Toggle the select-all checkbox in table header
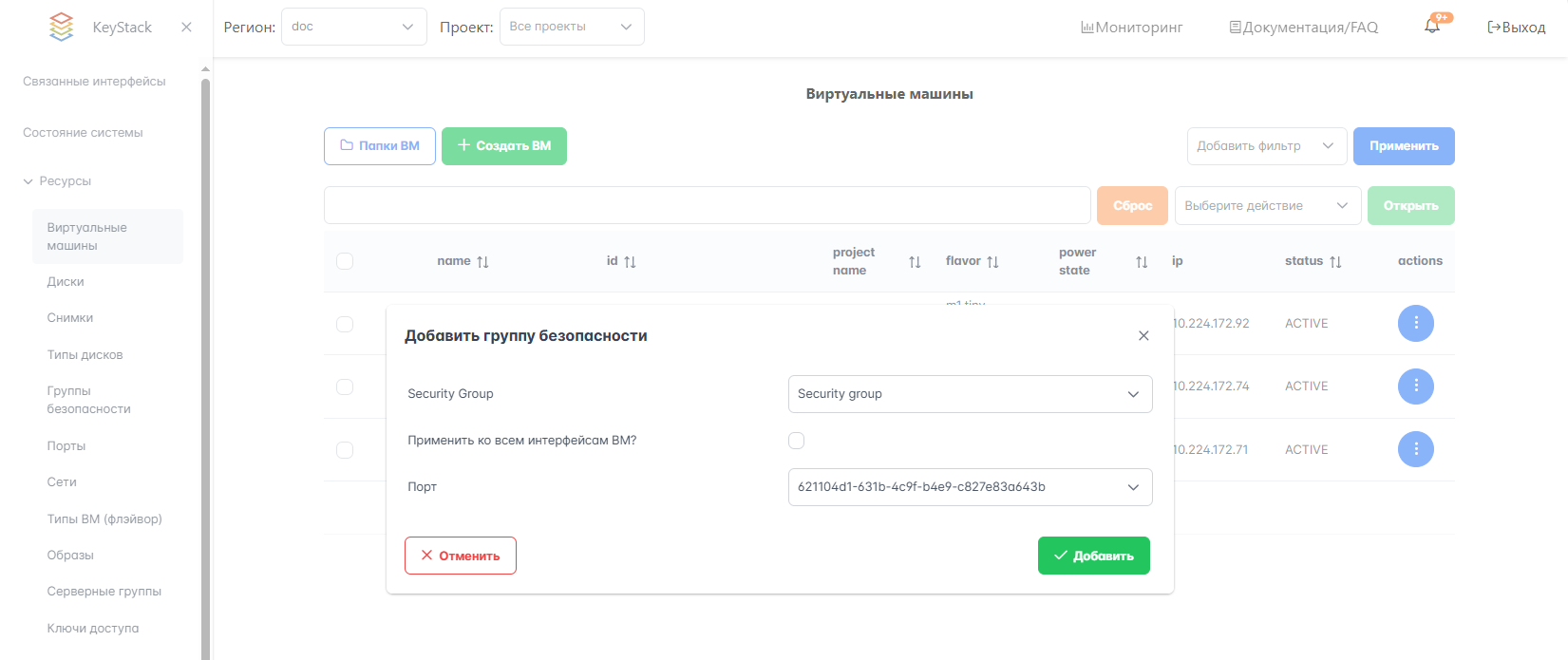The width and height of the screenshot is (1568, 660). (x=345, y=261)
